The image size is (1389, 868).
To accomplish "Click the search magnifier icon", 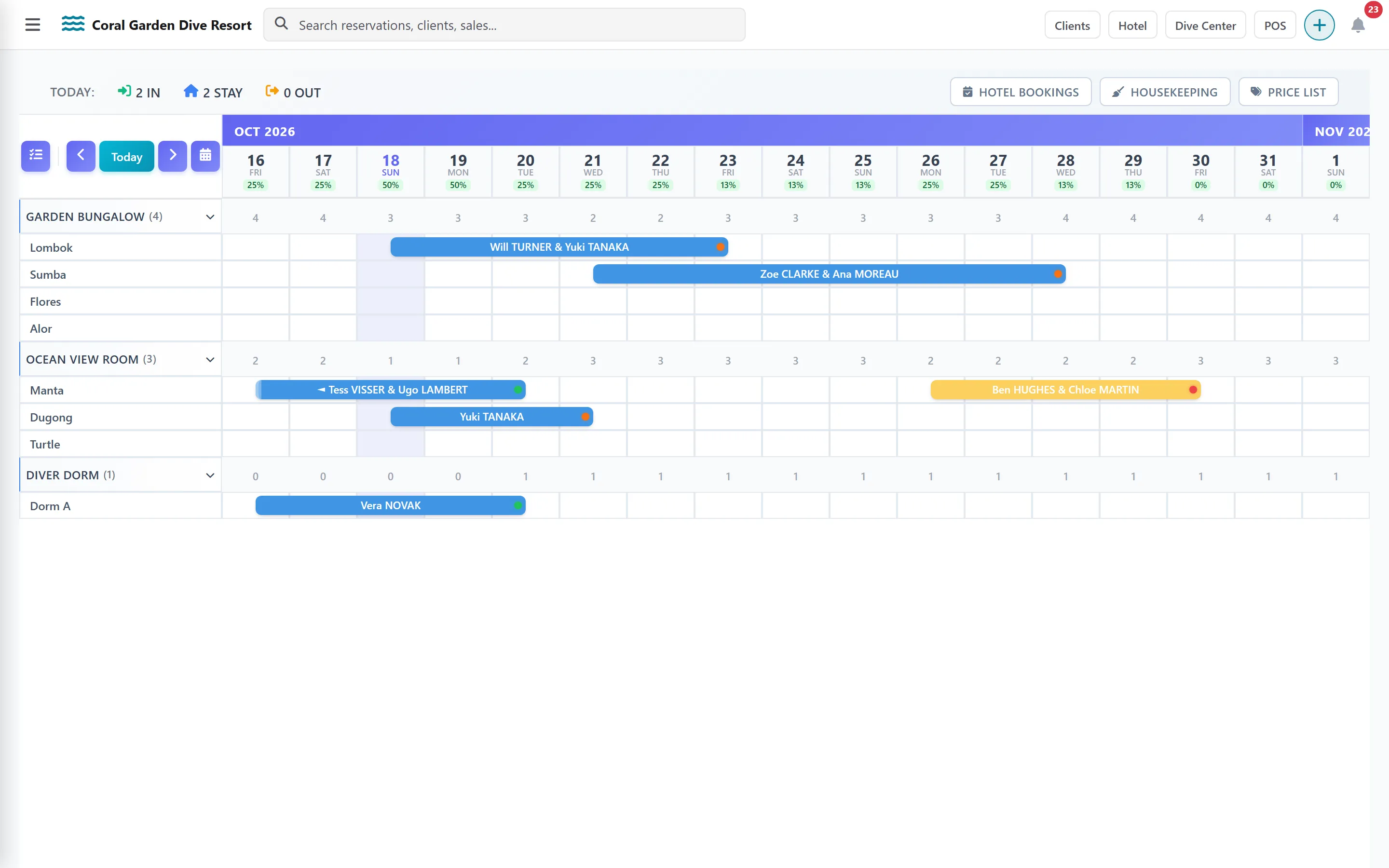I will pos(281,24).
